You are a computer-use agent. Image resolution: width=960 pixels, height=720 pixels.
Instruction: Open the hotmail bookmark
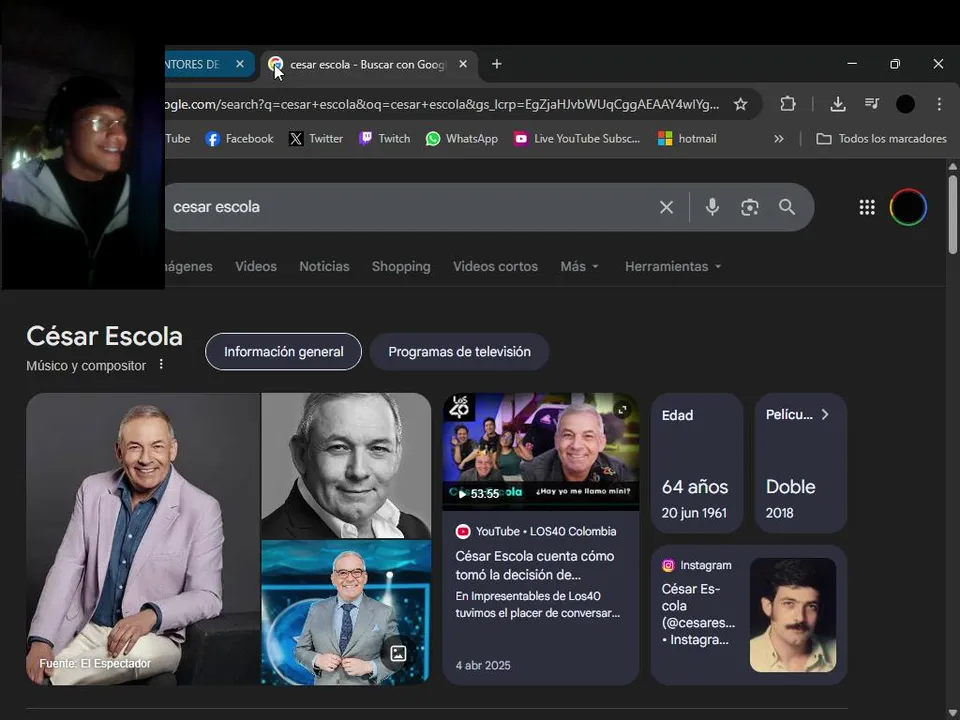pos(687,139)
